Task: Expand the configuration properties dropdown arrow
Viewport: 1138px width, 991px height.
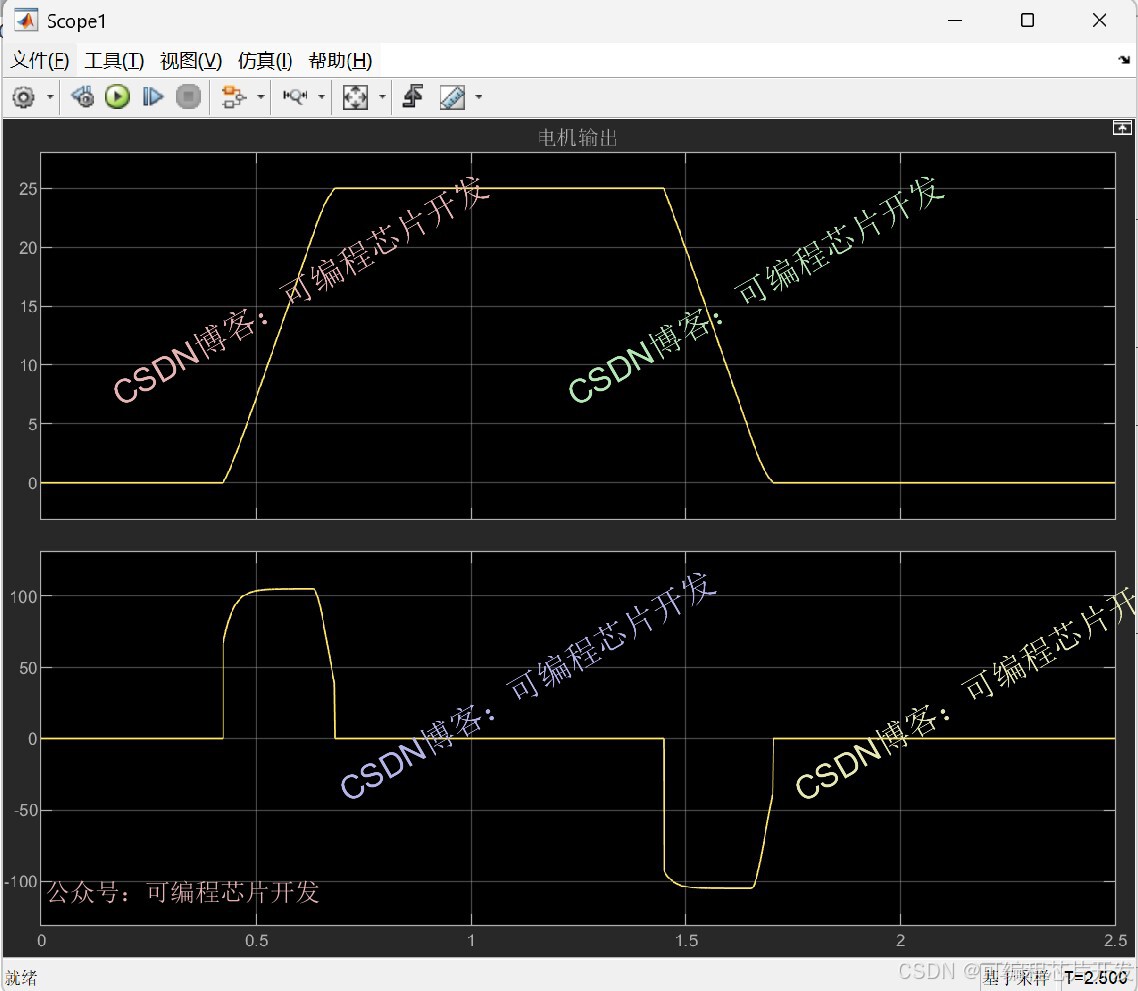Action: tap(50, 97)
